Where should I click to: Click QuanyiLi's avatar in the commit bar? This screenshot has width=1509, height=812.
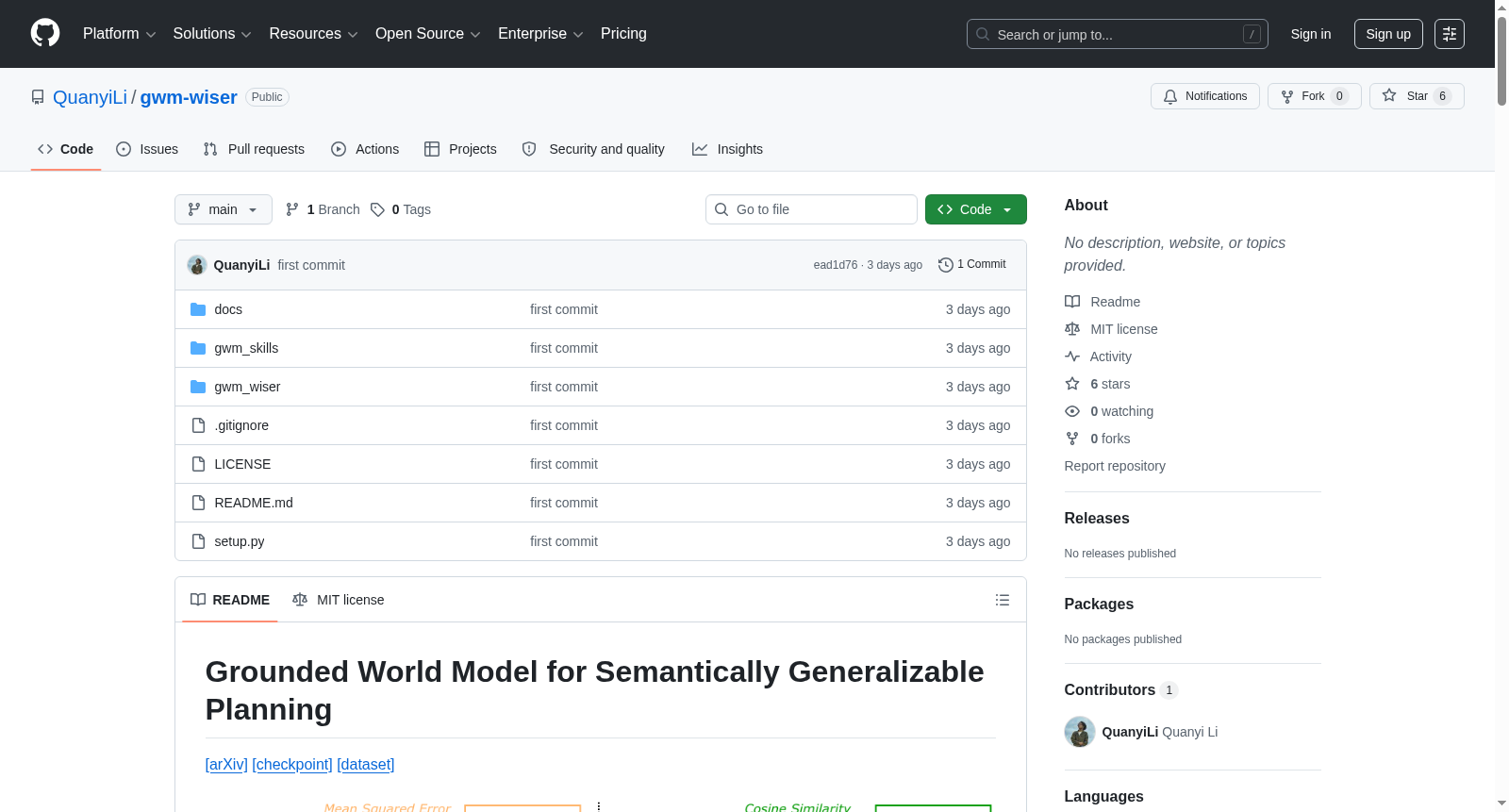pos(197,265)
